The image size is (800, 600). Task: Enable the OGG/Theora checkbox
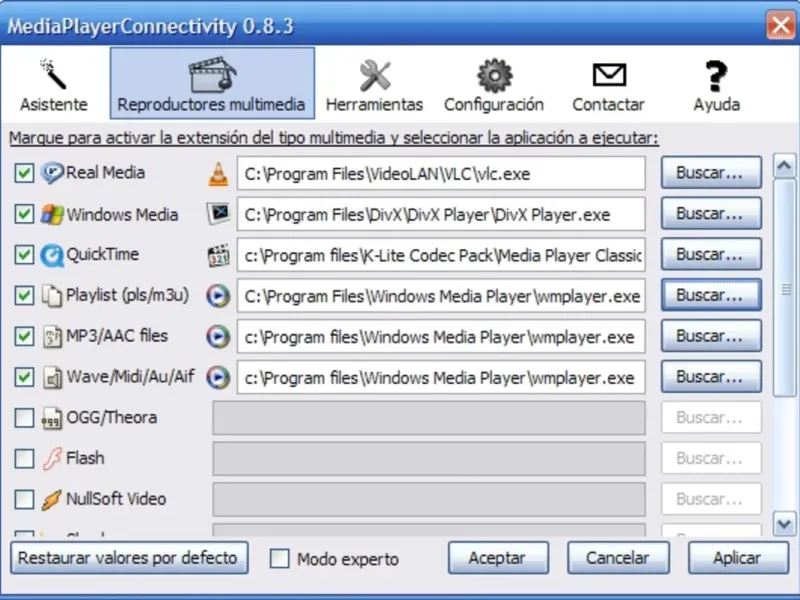point(24,418)
